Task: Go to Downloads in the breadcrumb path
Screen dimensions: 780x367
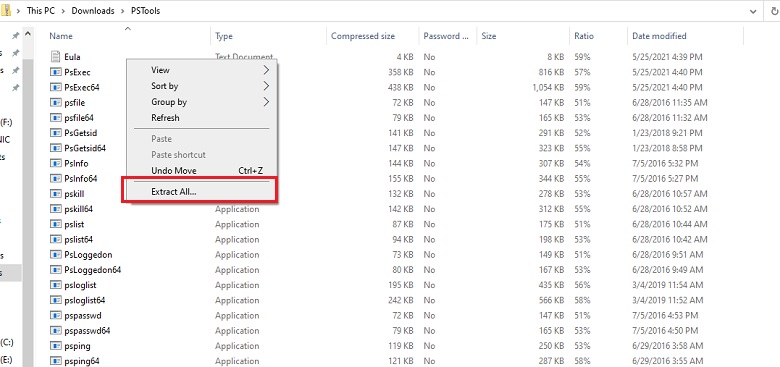Action: point(93,10)
